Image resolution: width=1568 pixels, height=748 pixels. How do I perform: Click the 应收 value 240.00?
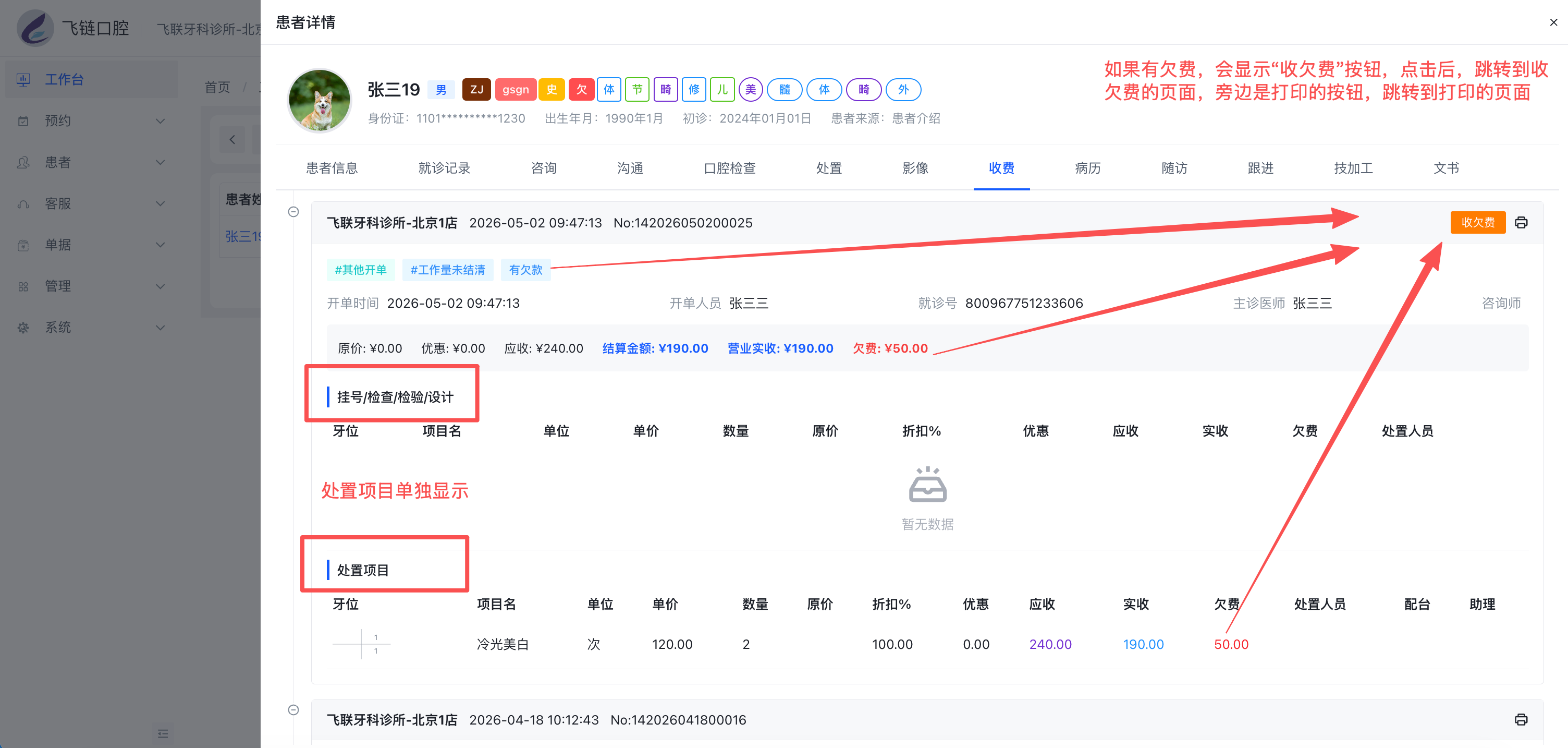click(1050, 644)
